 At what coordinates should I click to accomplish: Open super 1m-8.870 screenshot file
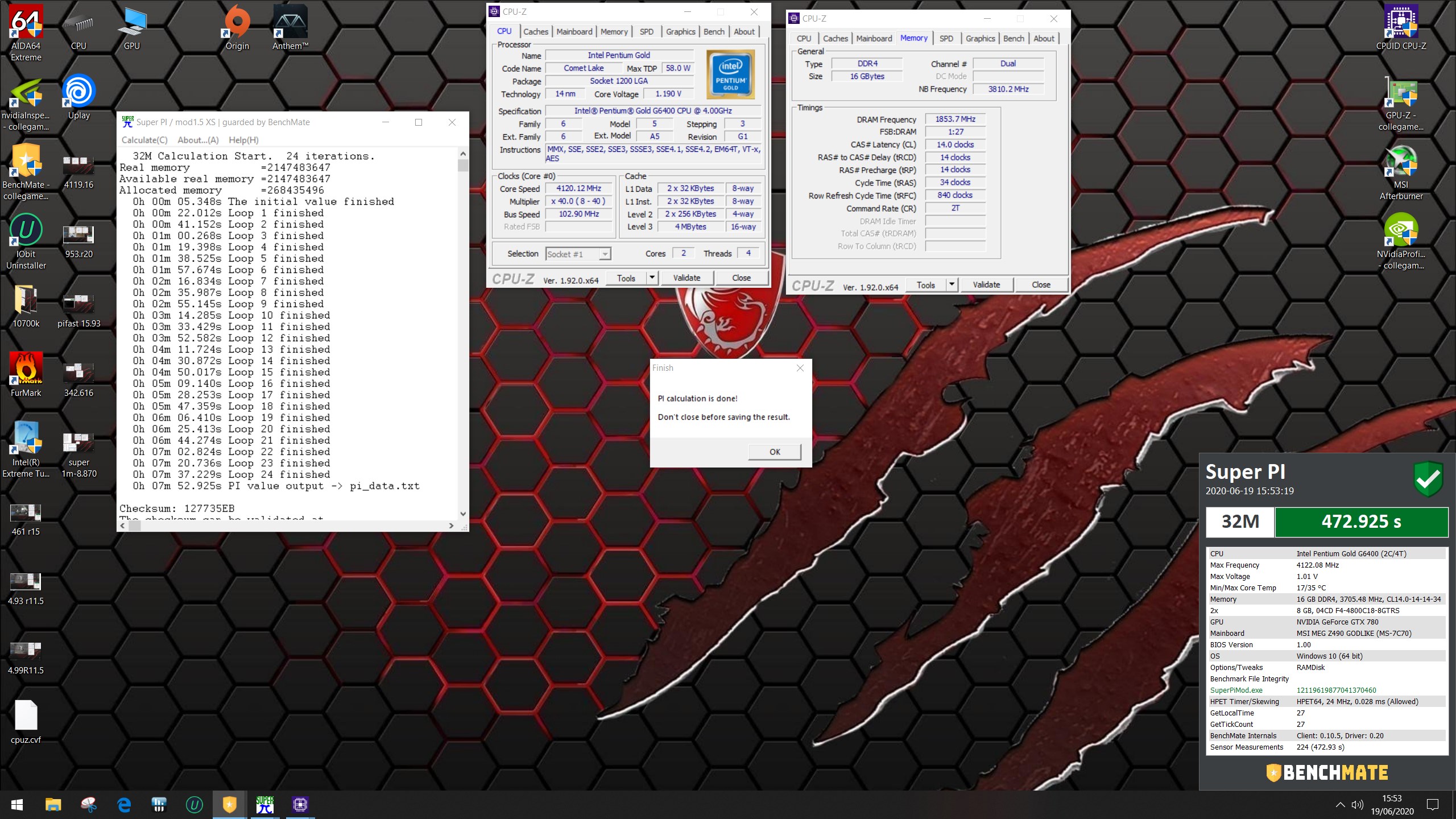[x=78, y=455]
